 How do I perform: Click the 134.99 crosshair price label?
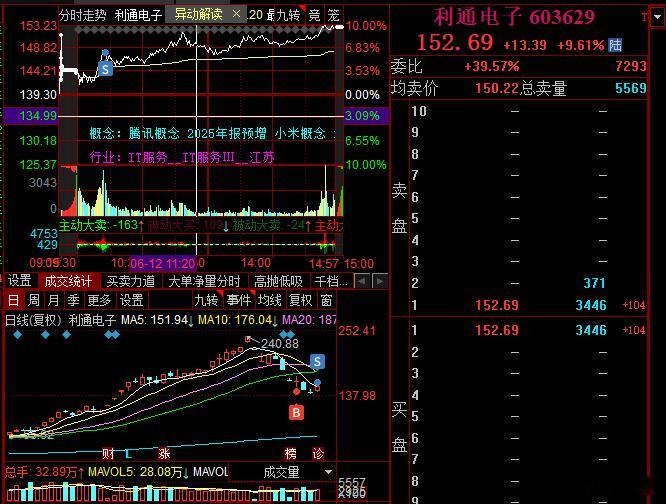click(x=38, y=115)
